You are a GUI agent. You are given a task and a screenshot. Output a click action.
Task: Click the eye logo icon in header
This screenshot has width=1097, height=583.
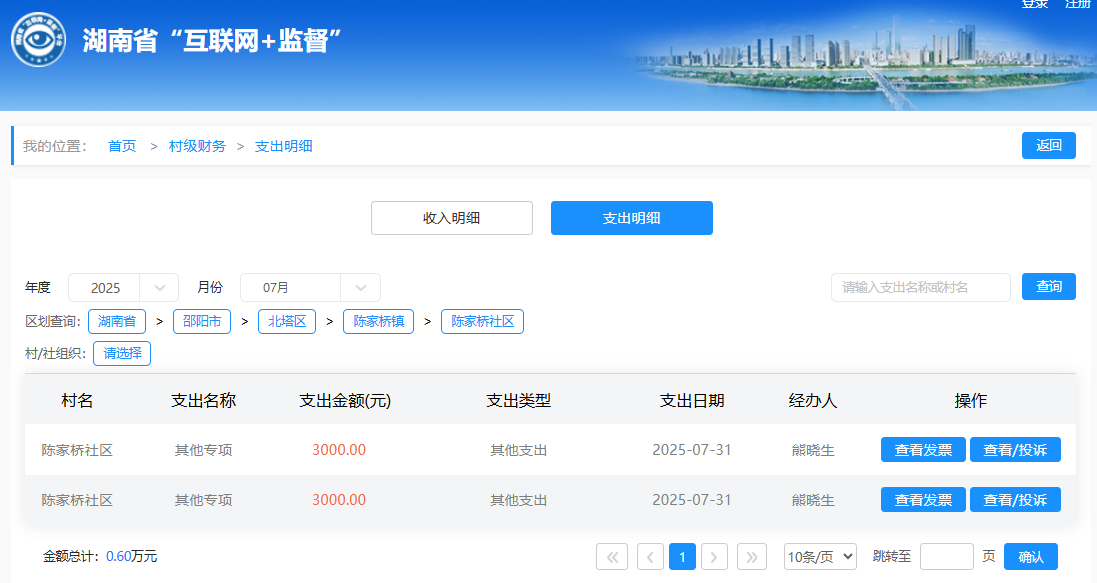click(39, 40)
